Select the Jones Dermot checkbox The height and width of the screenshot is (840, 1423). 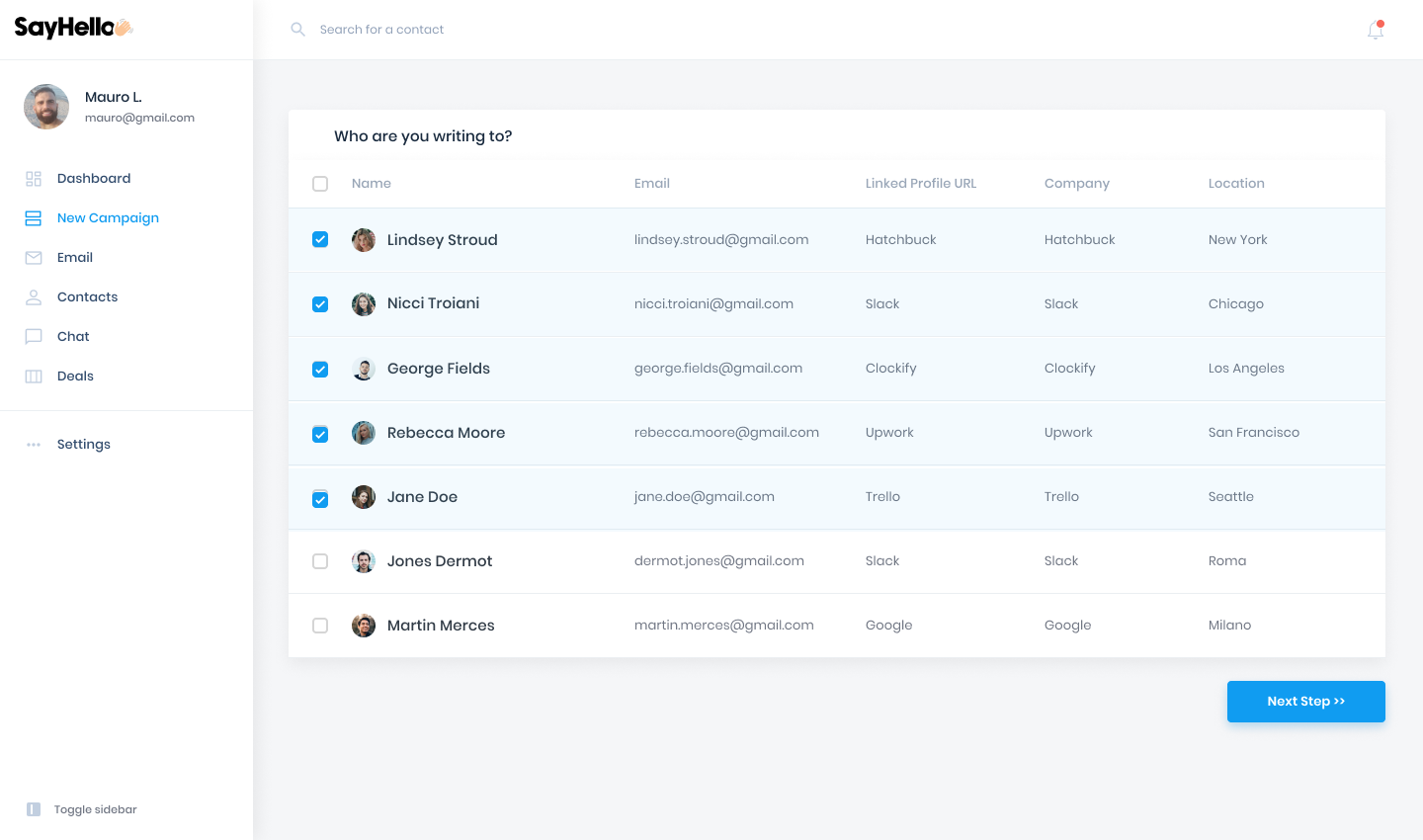[320, 561]
